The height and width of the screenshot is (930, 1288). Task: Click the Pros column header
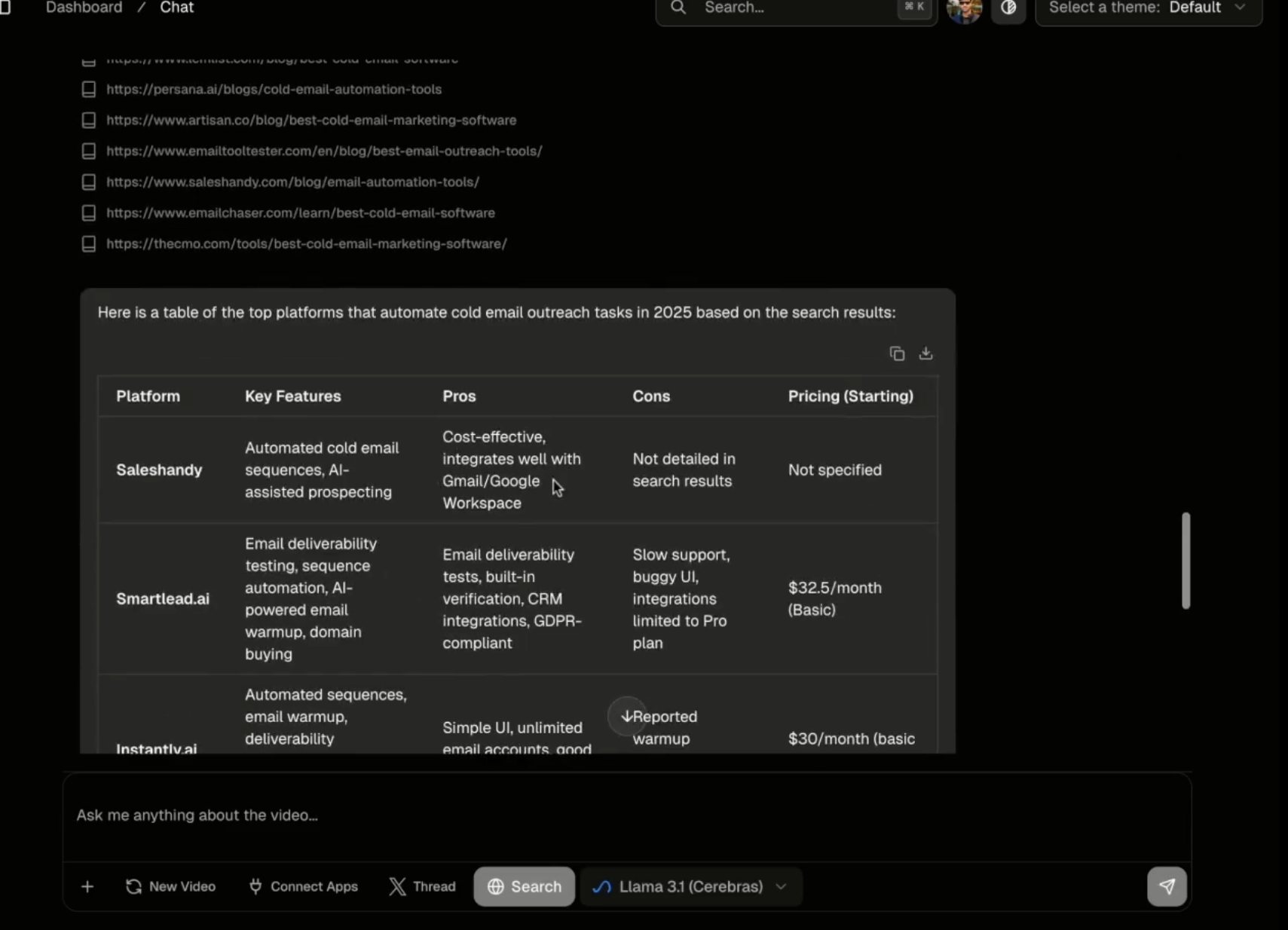pos(459,396)
